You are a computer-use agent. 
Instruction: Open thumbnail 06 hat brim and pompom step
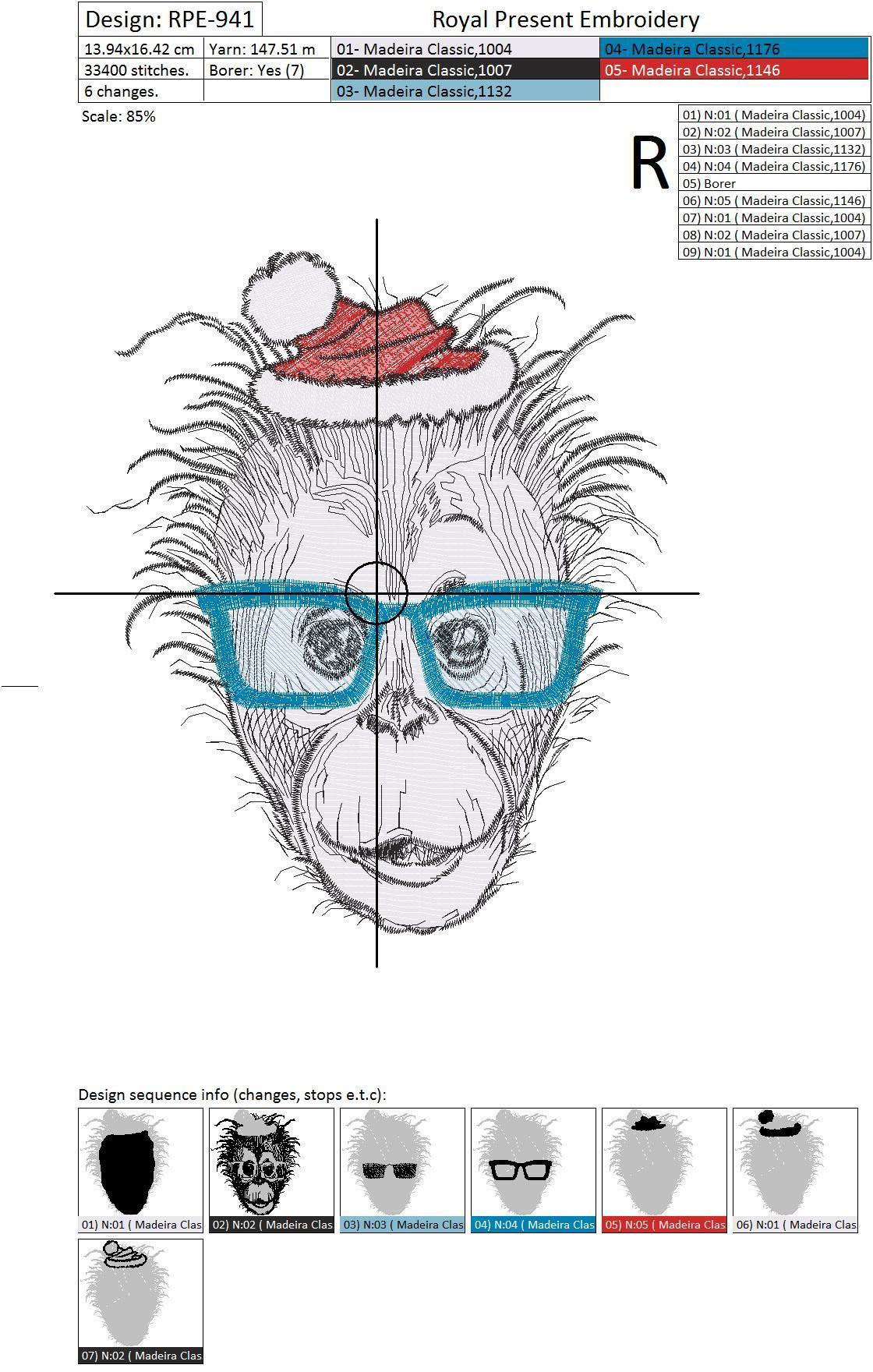[795, 1162]
